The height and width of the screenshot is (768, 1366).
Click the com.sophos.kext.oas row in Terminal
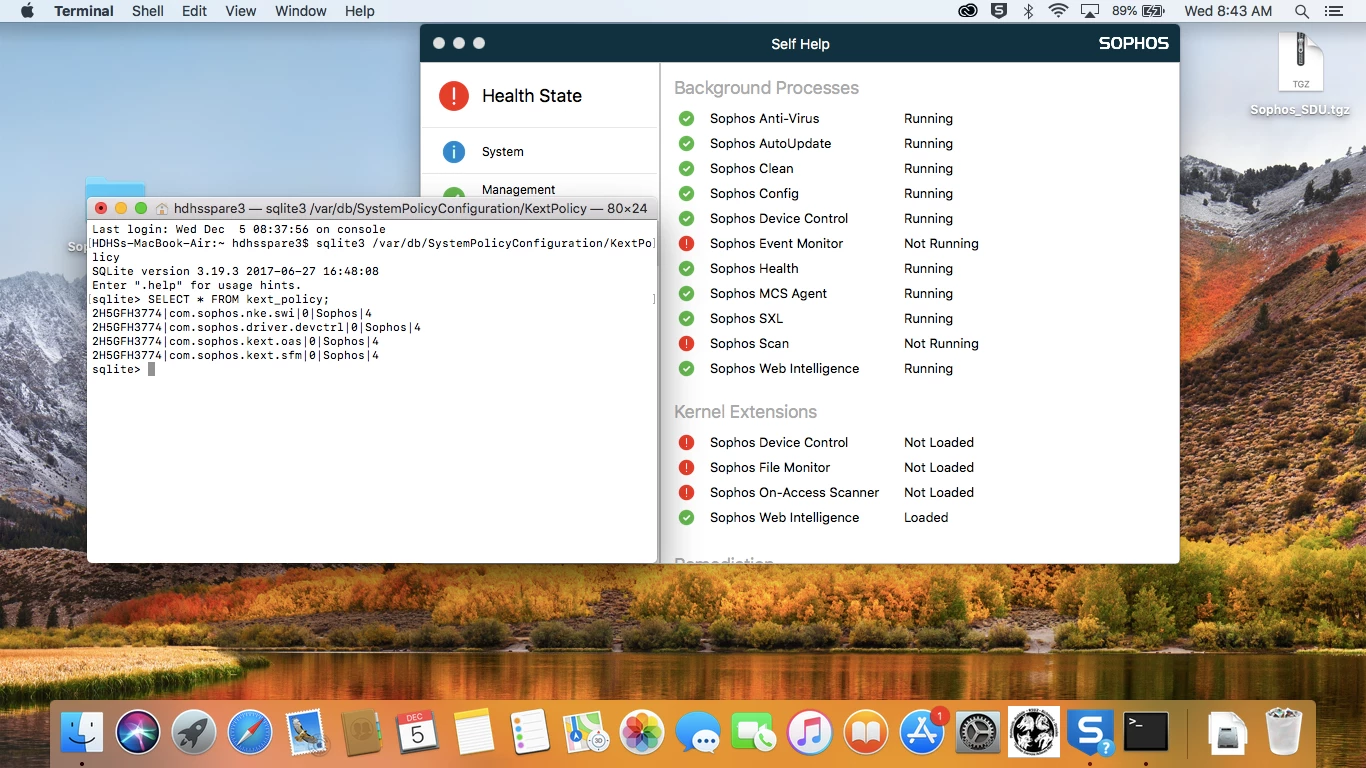pyautogui.click(x=235, y=341)
